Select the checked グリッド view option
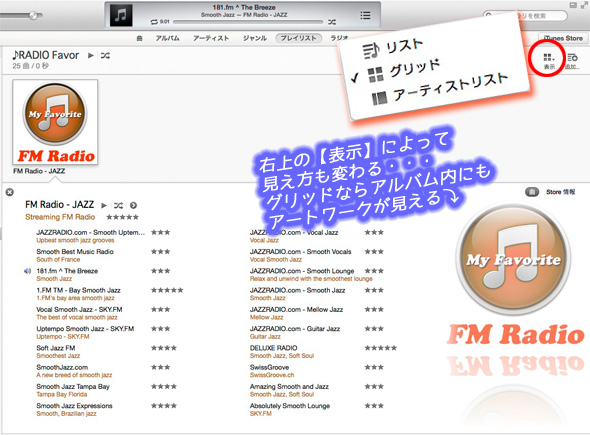The width and height of the screenshot is (590, 435). click(403, 71)
